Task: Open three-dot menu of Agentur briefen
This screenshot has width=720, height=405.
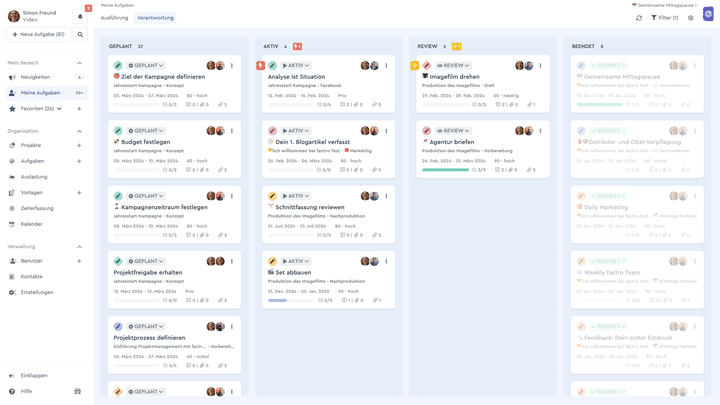Action: pos(540,131)
